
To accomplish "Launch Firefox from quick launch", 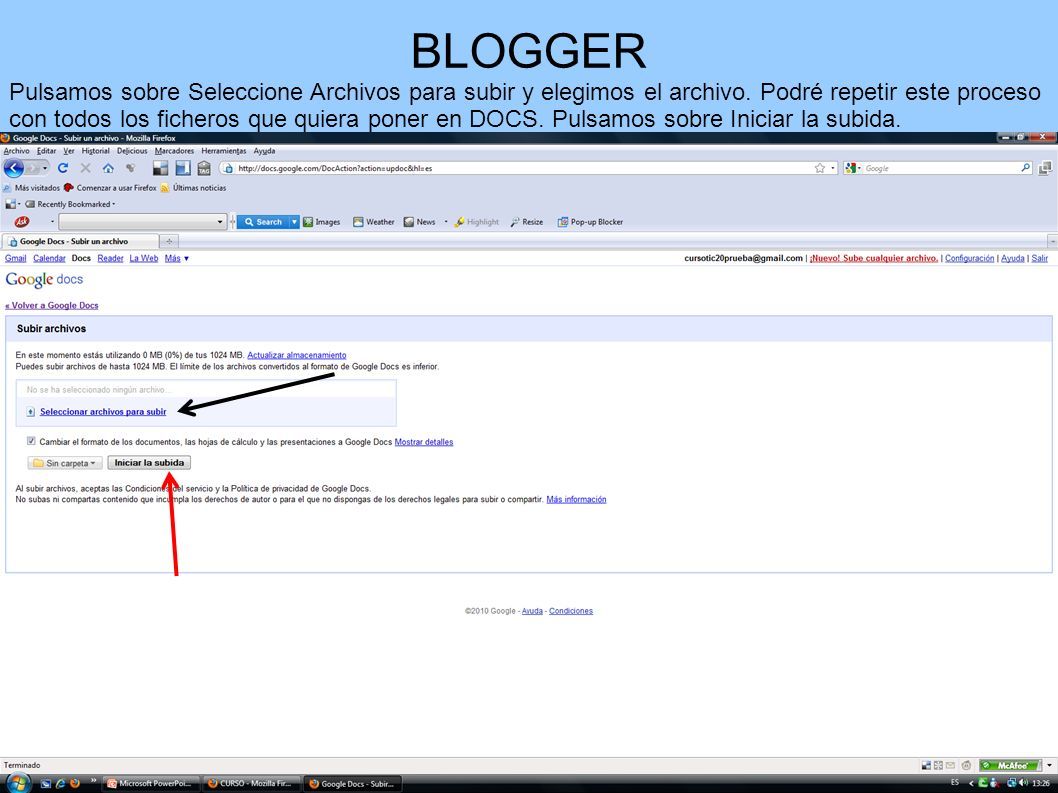I will tap(75, 784).
